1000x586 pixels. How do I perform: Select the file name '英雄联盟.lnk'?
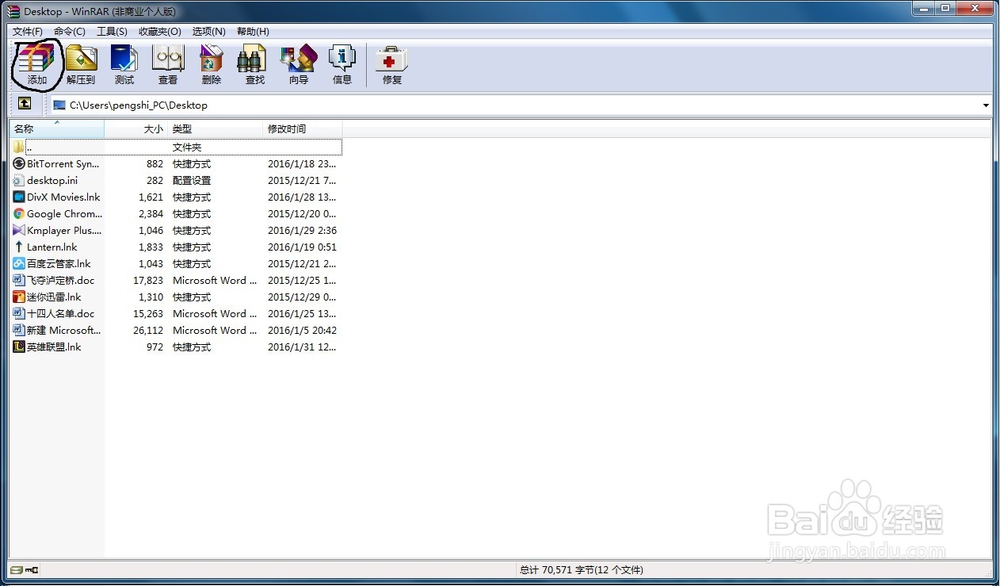[x=54, y=347]
